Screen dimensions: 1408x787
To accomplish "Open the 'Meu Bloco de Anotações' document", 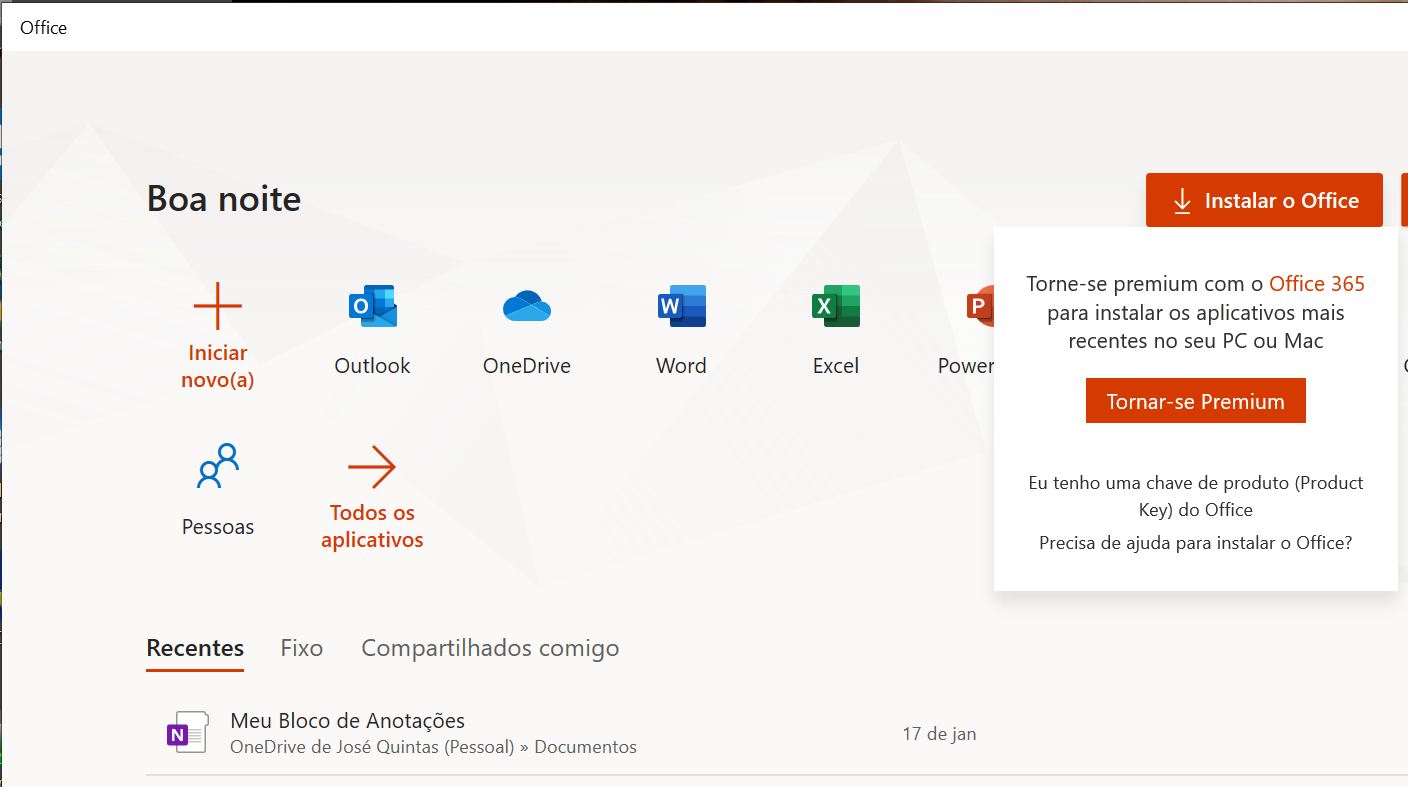I will 348,720.
